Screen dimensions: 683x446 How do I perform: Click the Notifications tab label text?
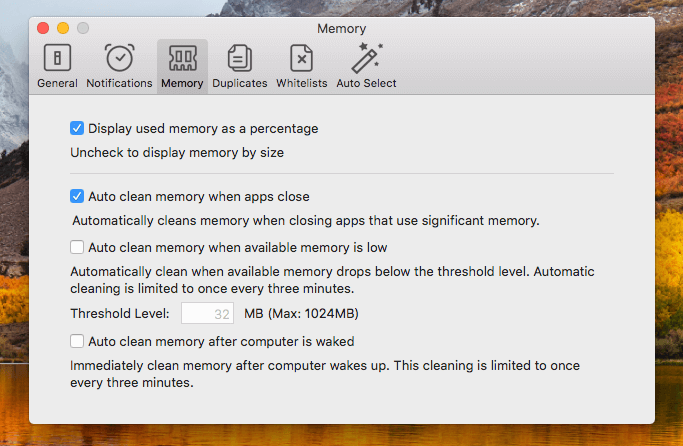click(x=119, y=83)
